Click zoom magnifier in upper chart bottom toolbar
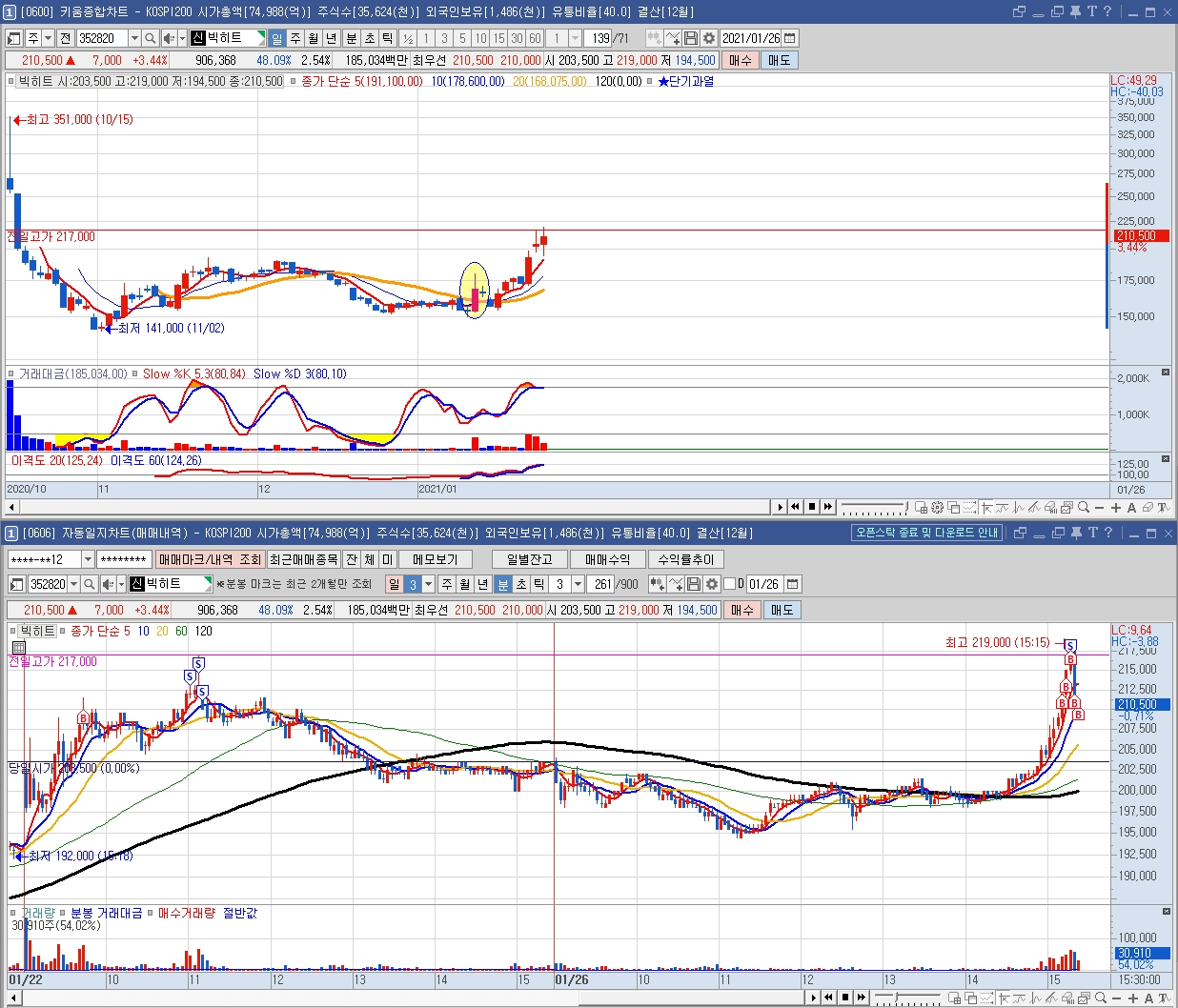The width and height of the screenshot is (1178, 1008). point(1085,508)
